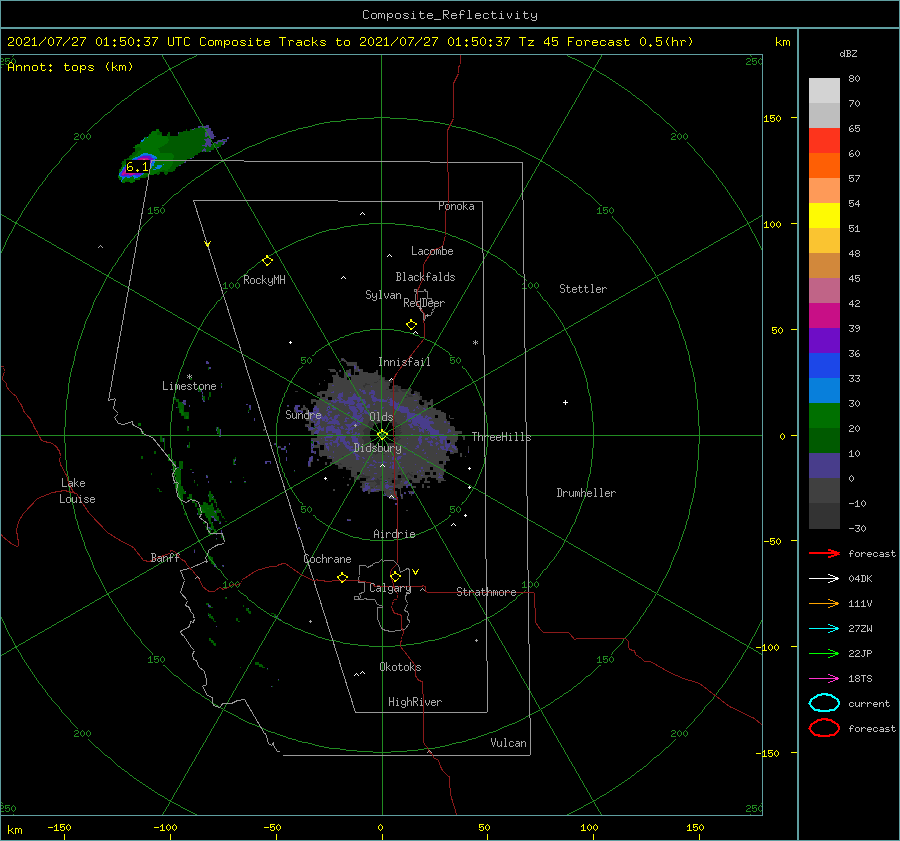Click the bright yellow 54 dBZ swatch
Viewport: 900px width, 841px height.
point(824,215)
